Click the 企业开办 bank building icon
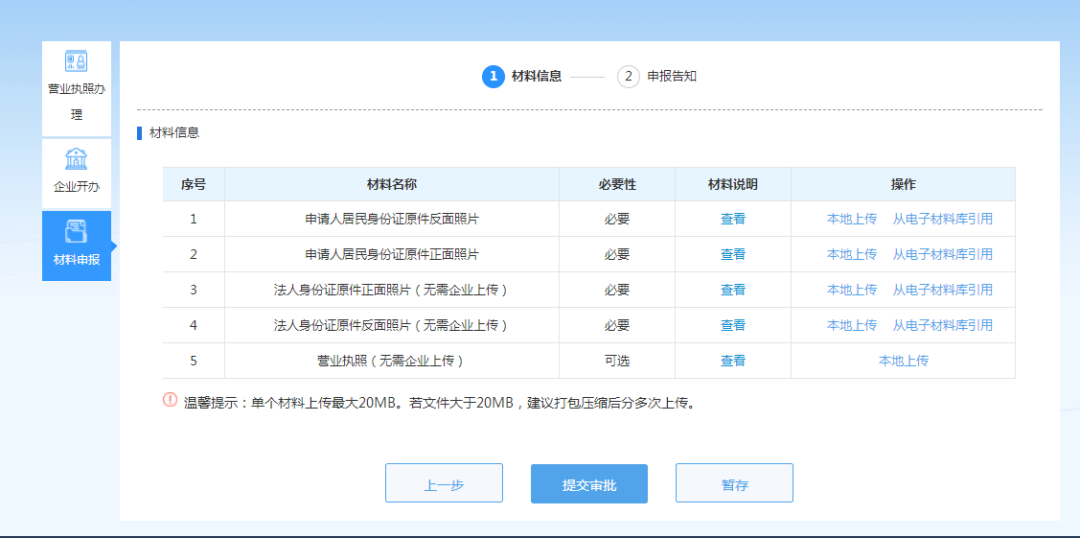 point(76,159)
